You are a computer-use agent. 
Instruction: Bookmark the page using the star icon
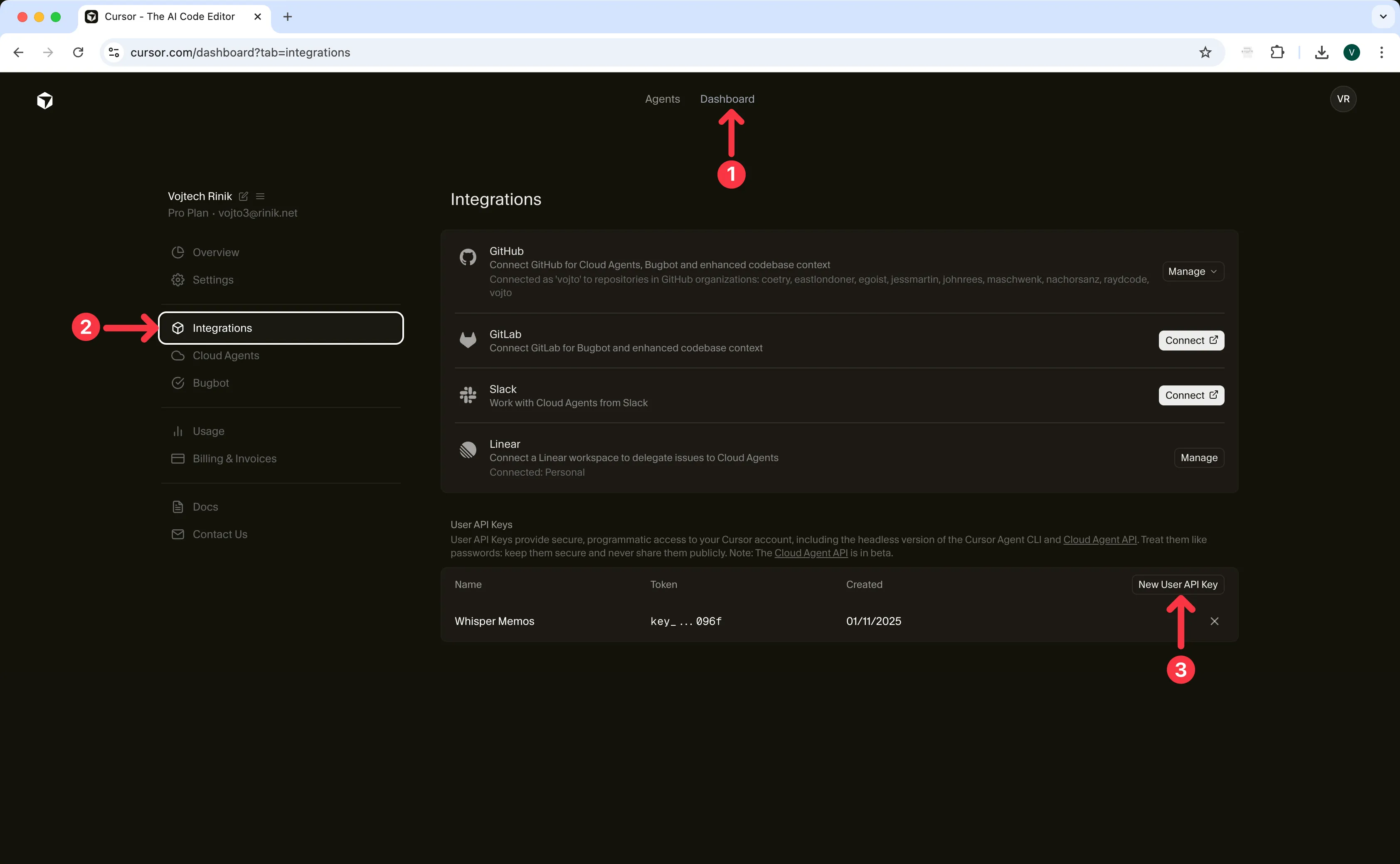tap(1205, 52)
